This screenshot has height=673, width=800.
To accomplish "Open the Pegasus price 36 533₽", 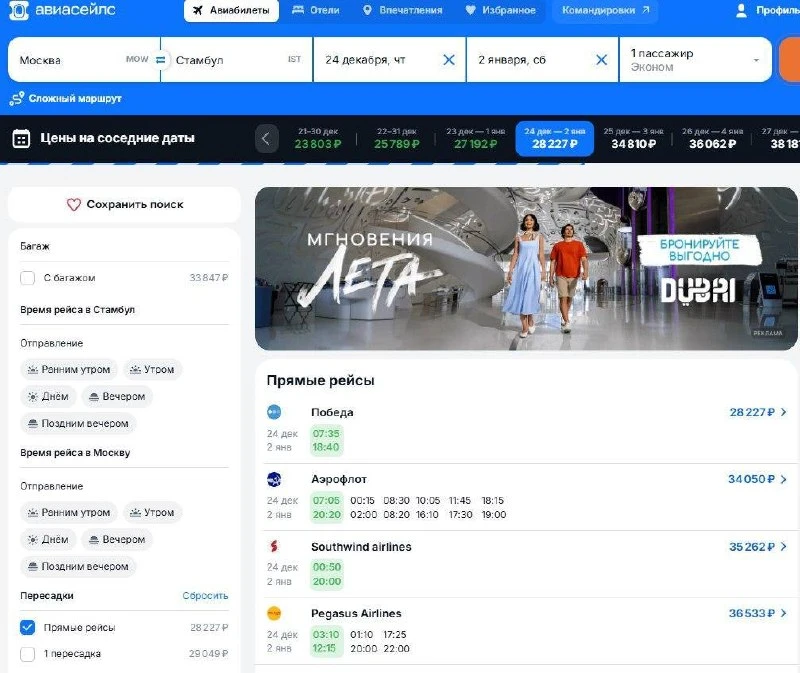I will pos(758,613).
